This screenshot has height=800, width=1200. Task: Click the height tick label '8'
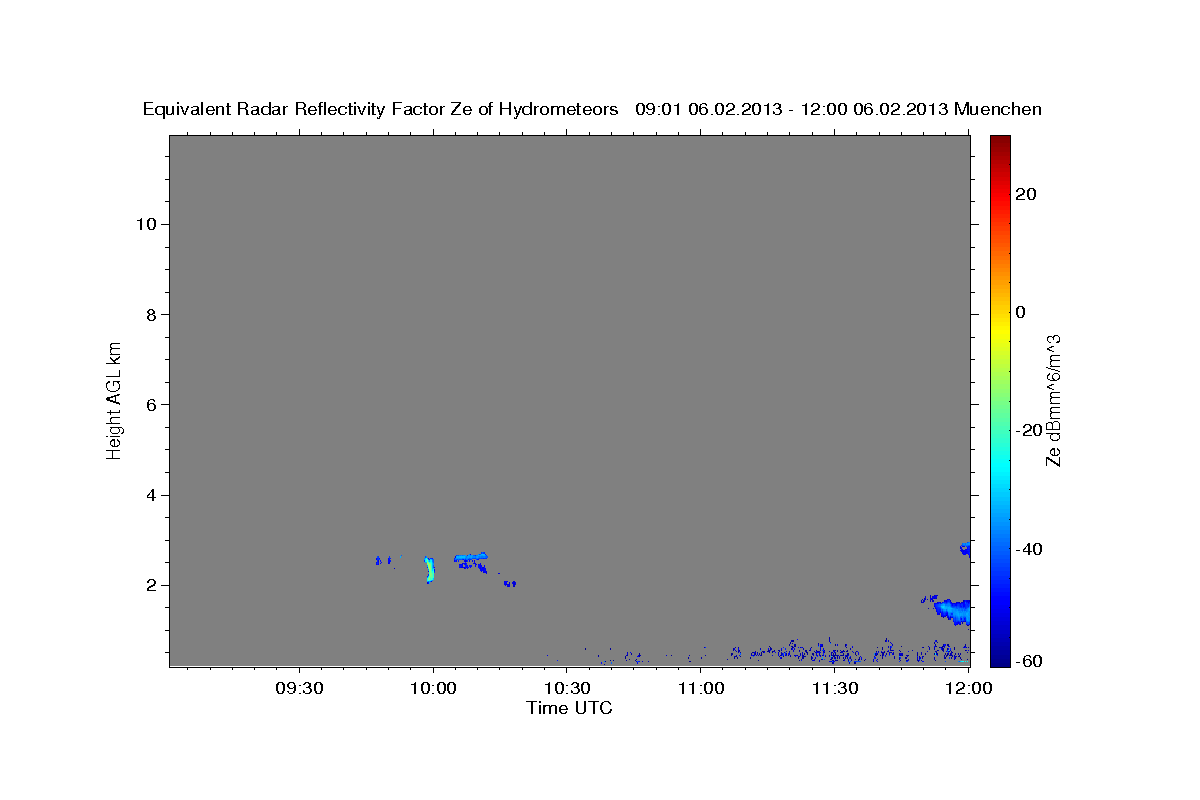[150, 314]
